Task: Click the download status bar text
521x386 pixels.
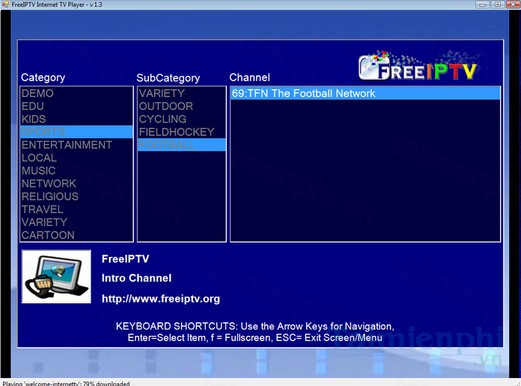Action: (66, 383)
